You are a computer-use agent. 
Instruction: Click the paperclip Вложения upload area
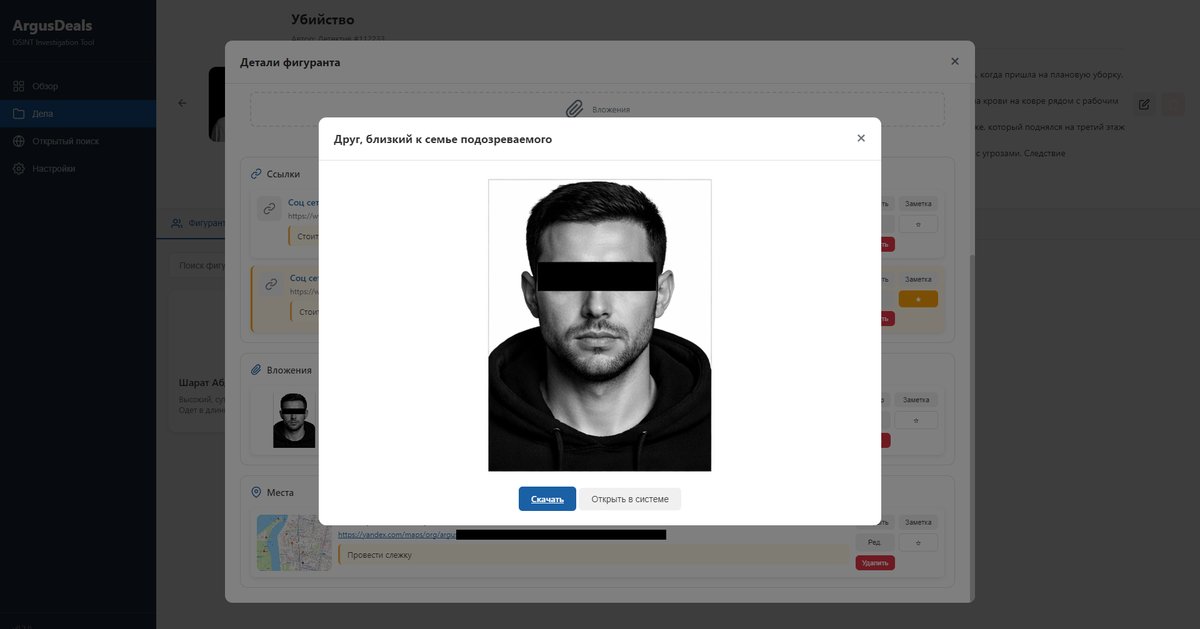pyautogui.click(x=597, y=109)
